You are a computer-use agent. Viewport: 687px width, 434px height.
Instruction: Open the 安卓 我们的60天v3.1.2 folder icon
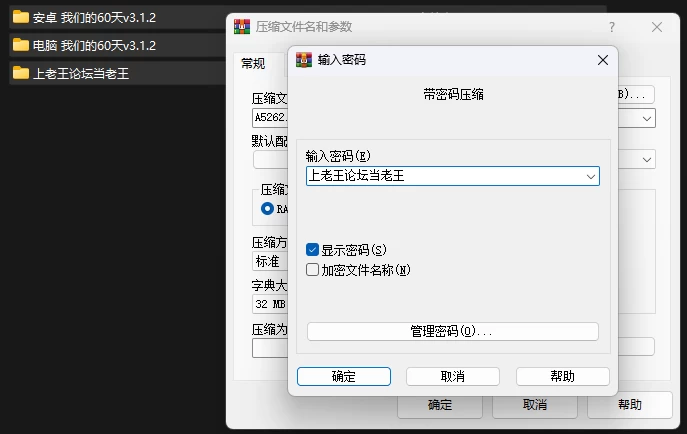pos(21,18)
